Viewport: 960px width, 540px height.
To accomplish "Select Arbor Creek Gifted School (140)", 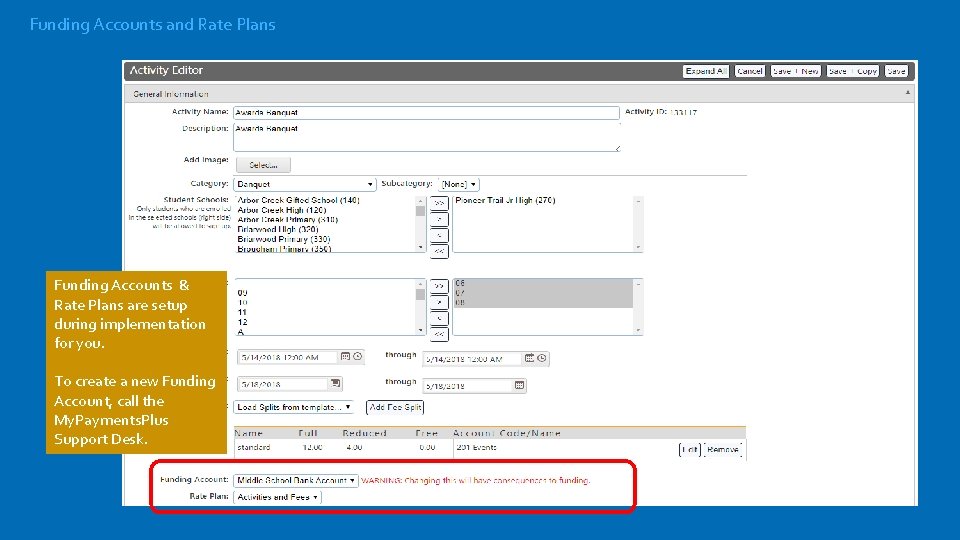I will tap(299, 200).
